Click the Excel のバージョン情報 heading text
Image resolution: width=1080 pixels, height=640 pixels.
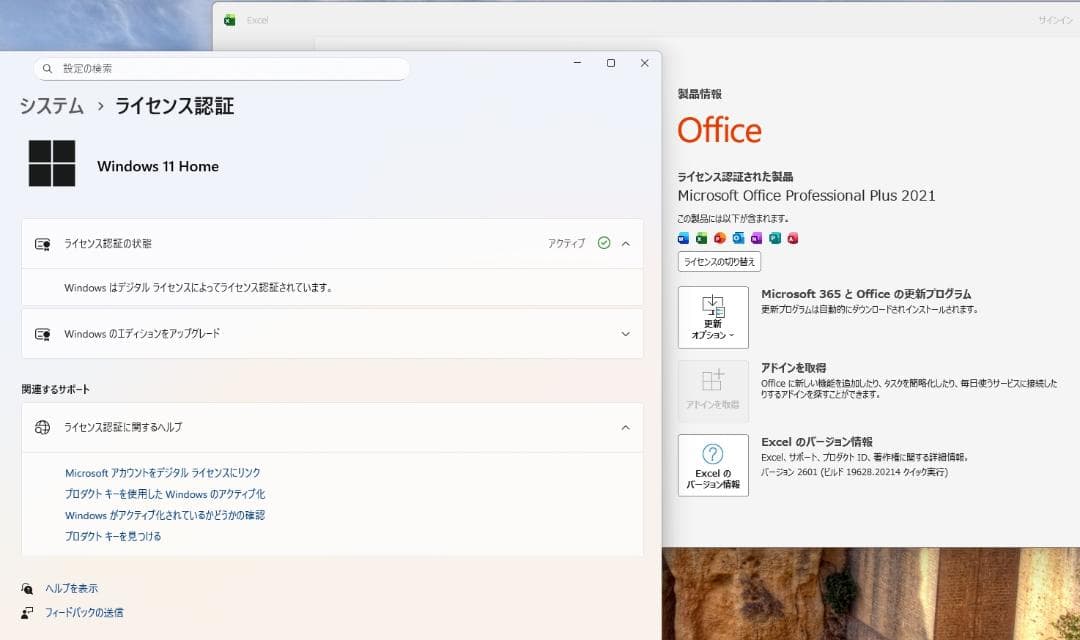[x=816, y=442]
